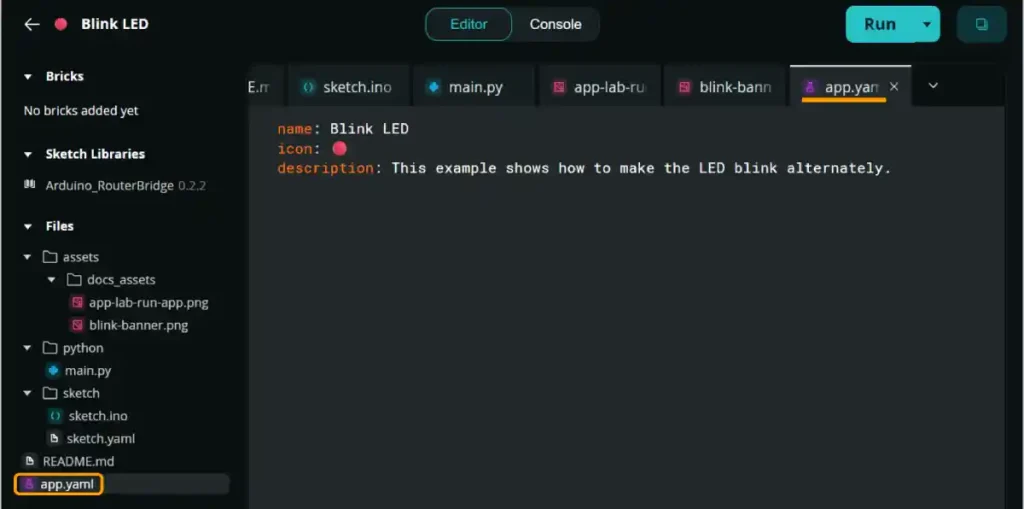
Task: Collapse the Sketch Libraries section
Action: click(x=27, y=154)
